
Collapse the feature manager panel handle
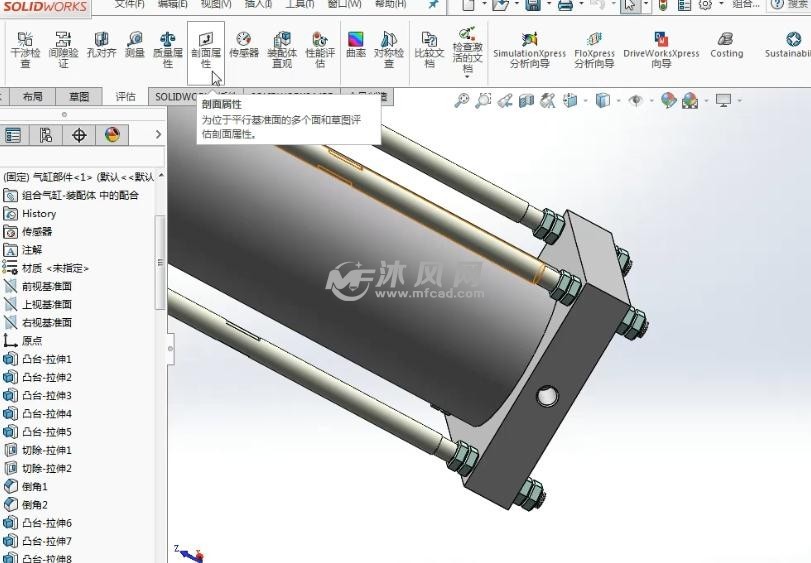coord(170,348)
